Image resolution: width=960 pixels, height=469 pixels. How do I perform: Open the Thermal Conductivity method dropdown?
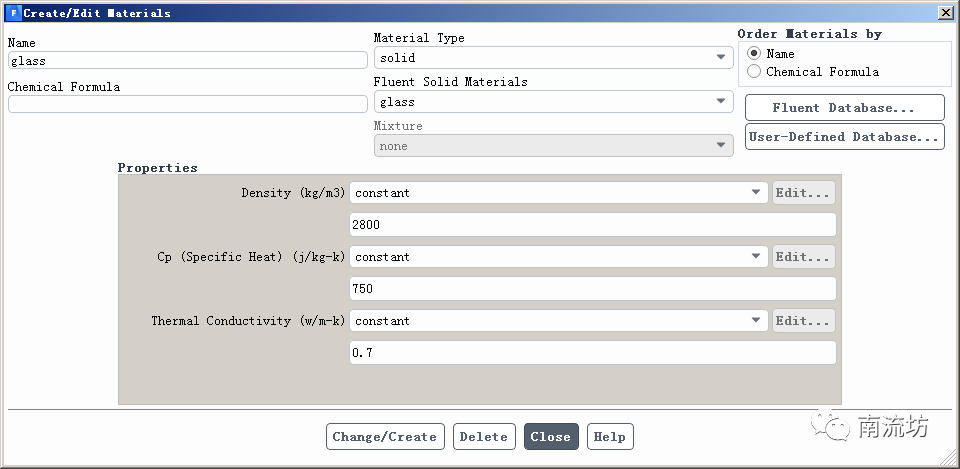click(558, 321)
